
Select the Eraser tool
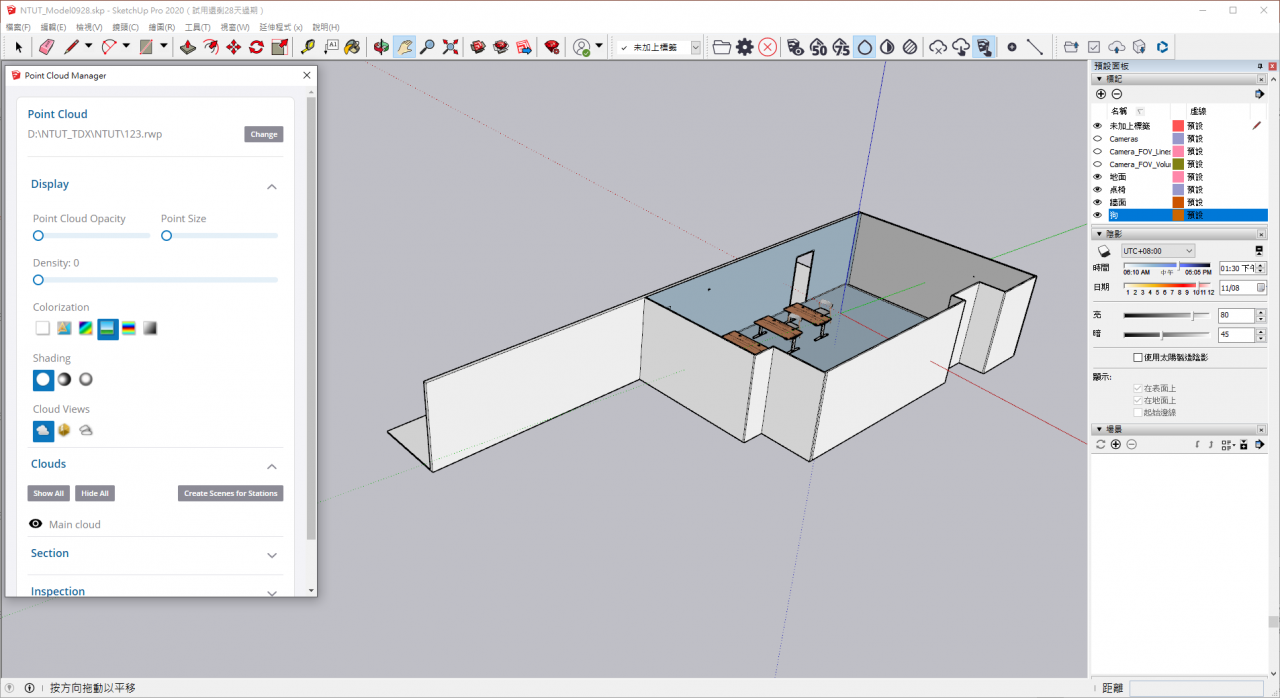(46, 47)
